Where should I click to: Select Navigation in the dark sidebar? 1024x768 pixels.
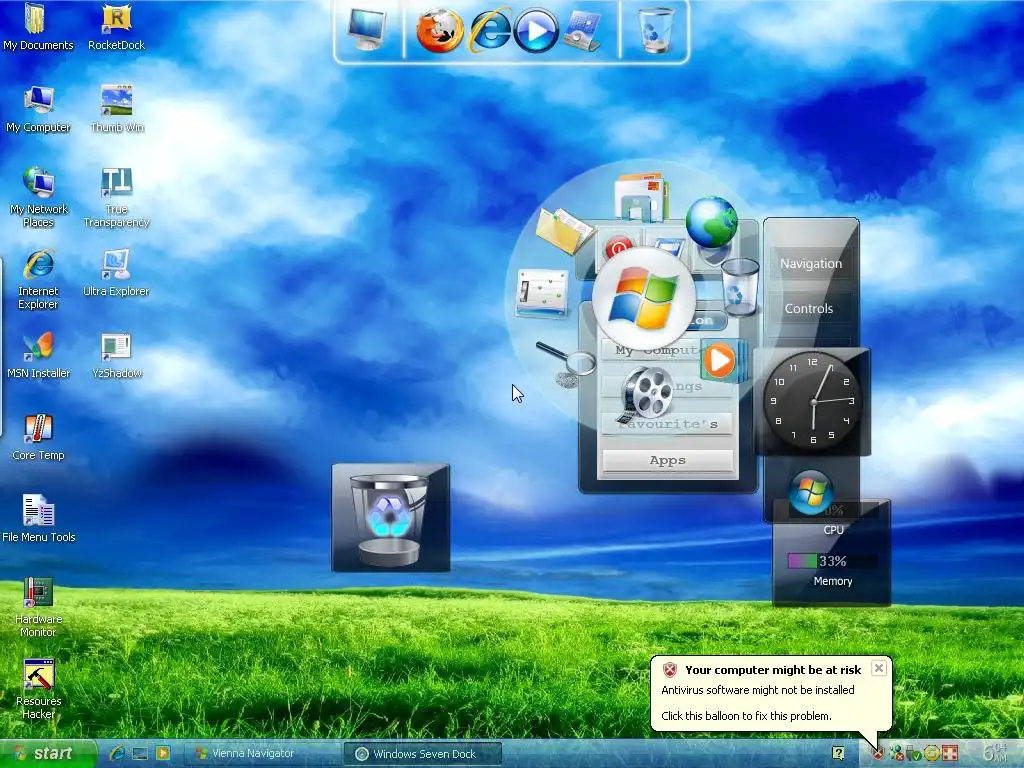[811, 263]
